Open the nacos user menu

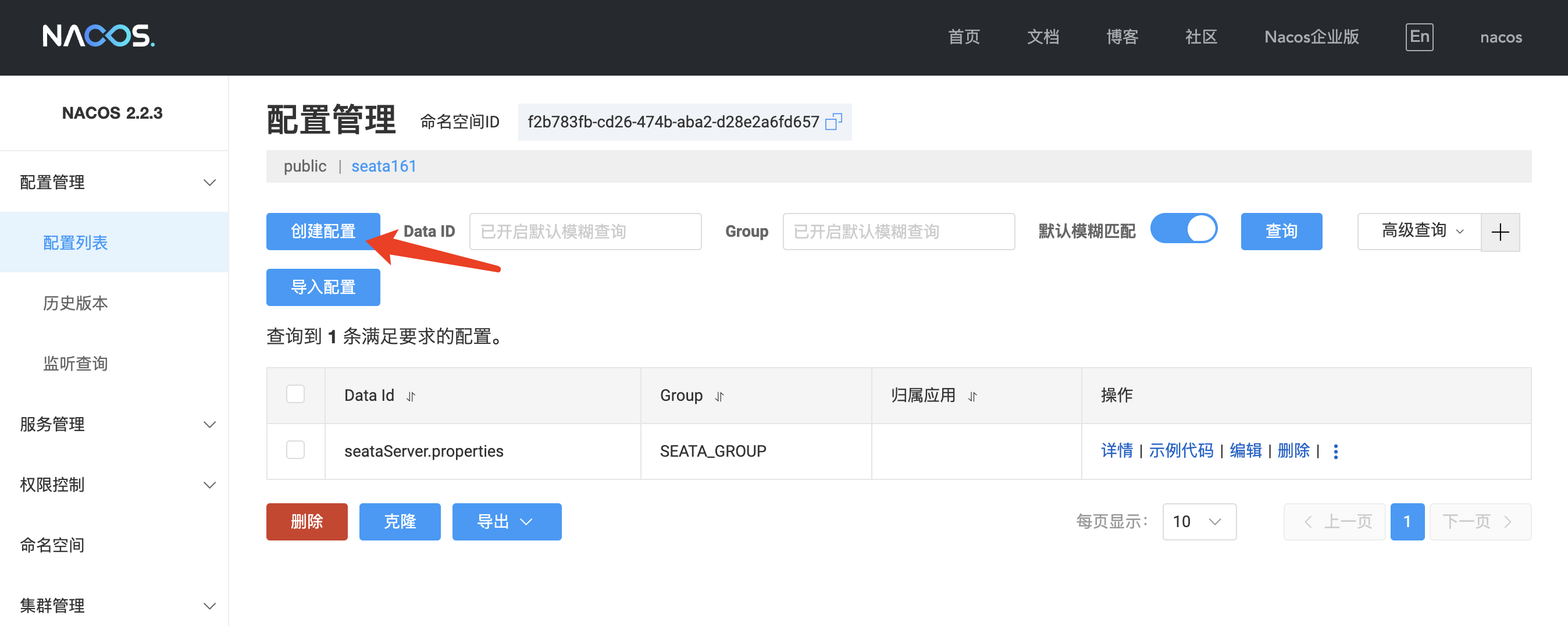pos(1501,37)
